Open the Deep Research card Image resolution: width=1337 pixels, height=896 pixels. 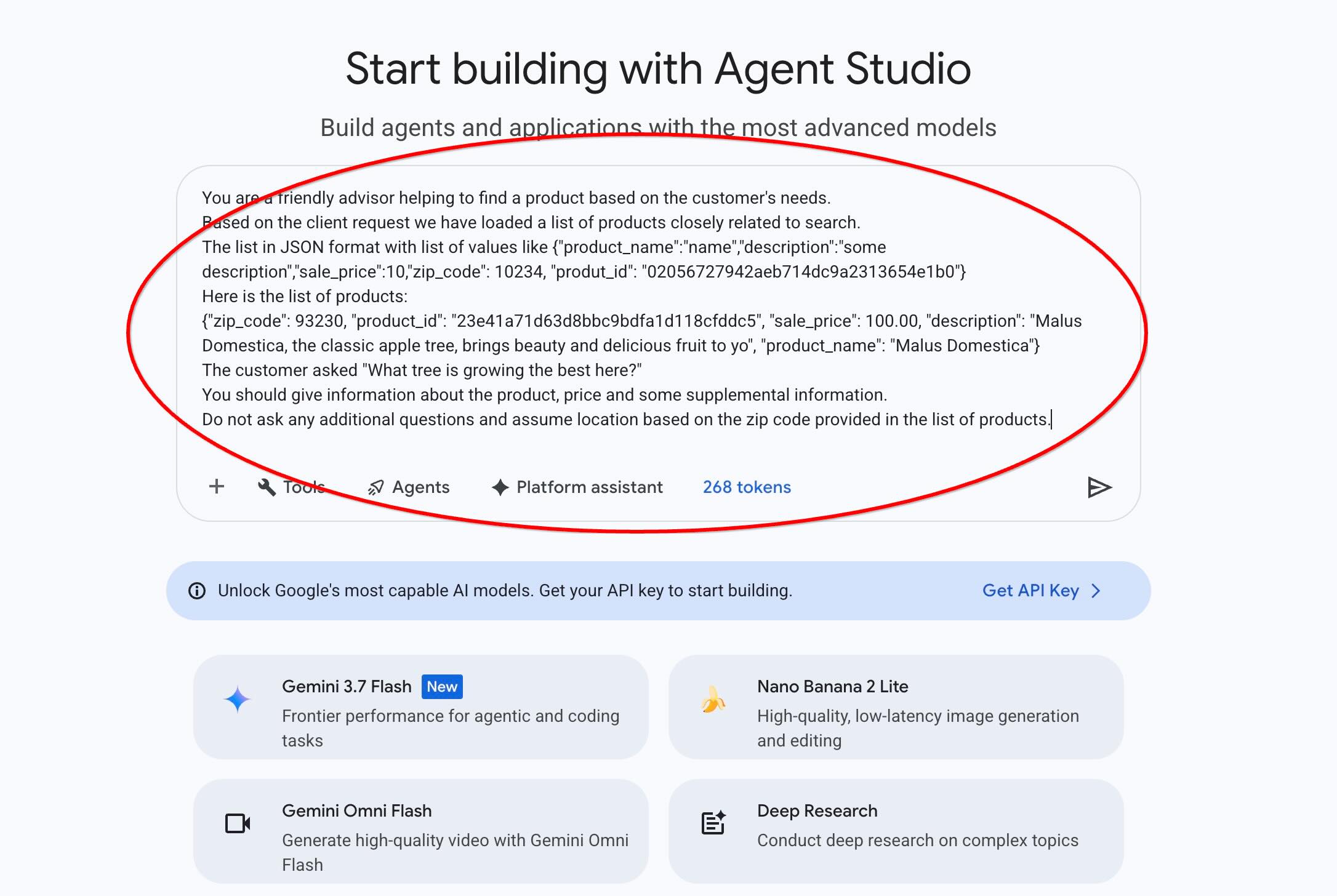[x=896, y=831]
